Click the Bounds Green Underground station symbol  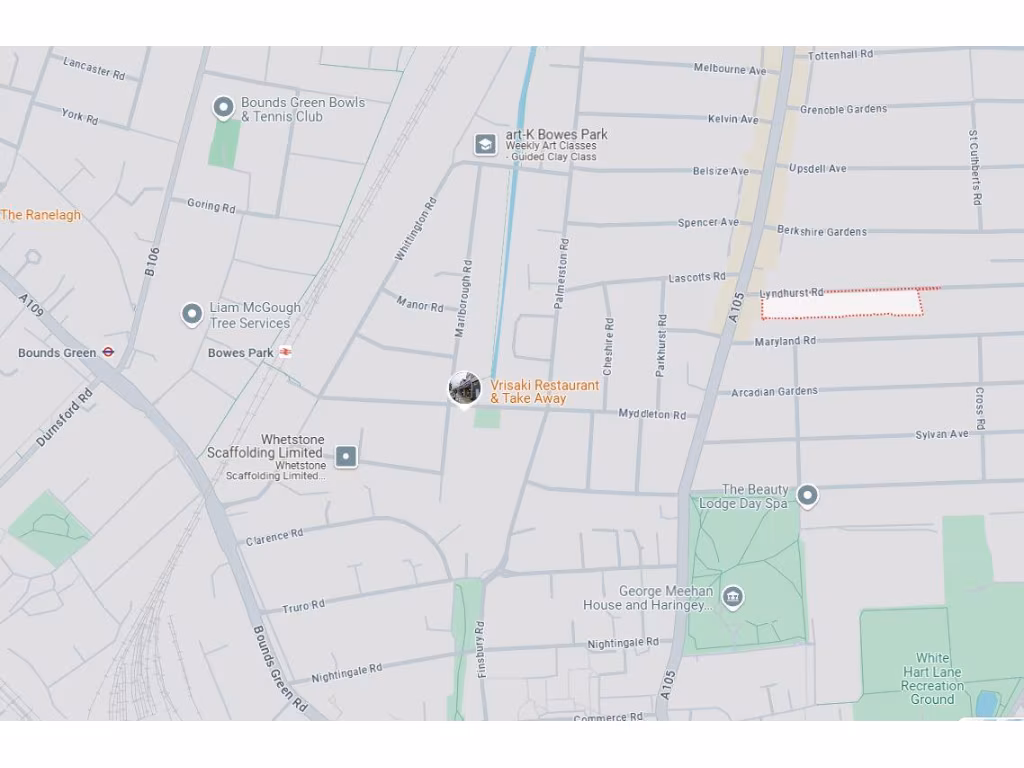(108, 352)
